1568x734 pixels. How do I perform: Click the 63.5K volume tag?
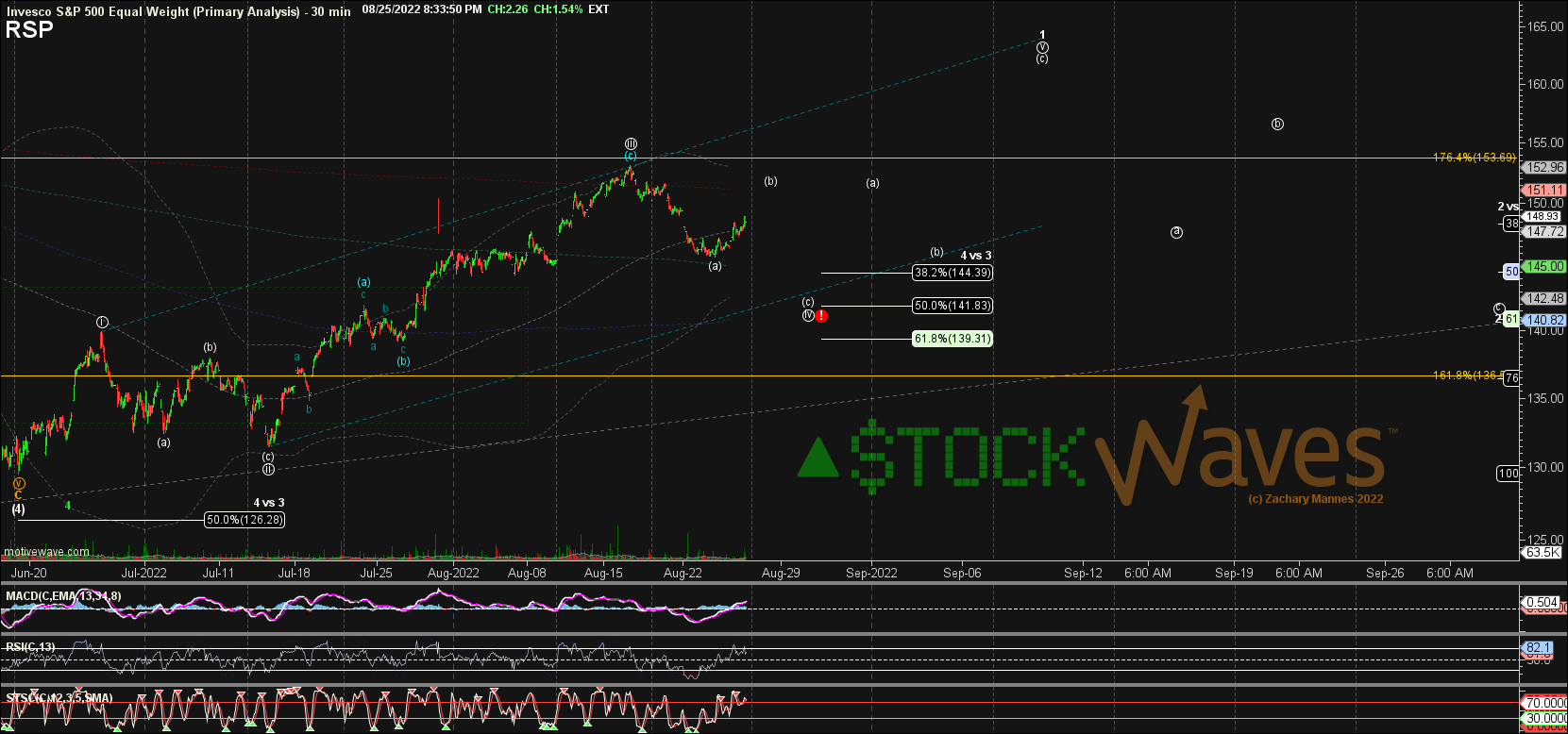click(1543, 552)
